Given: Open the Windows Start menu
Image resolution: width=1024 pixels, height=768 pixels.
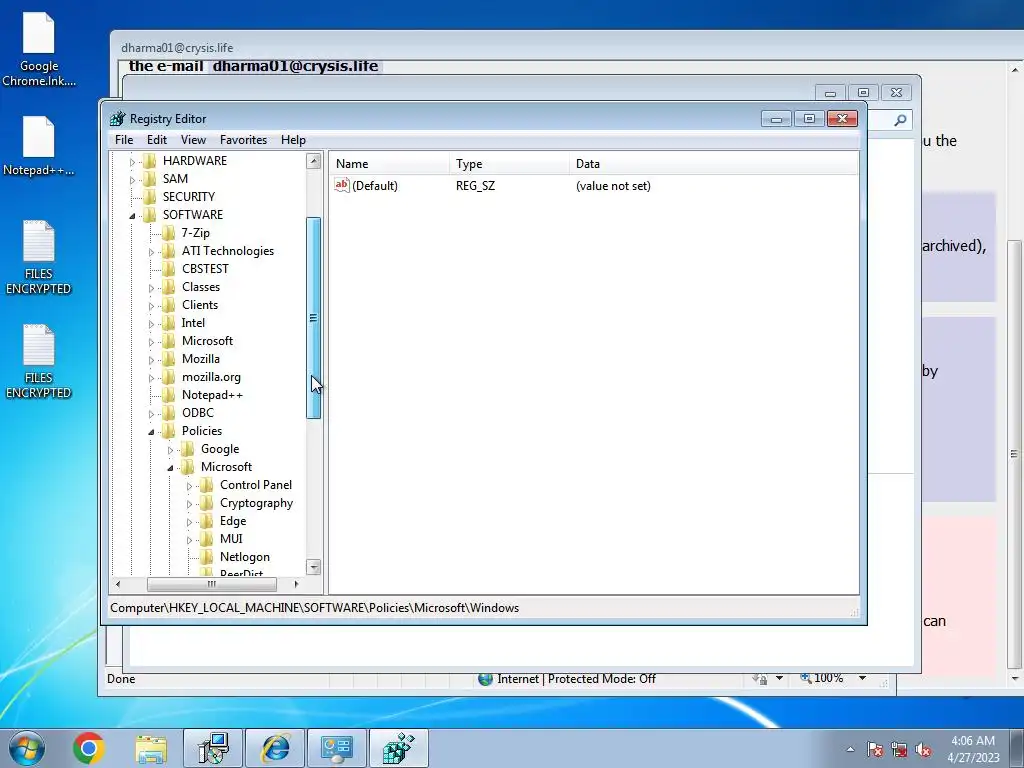Looking at the screenshot, I should coord(27,748).
